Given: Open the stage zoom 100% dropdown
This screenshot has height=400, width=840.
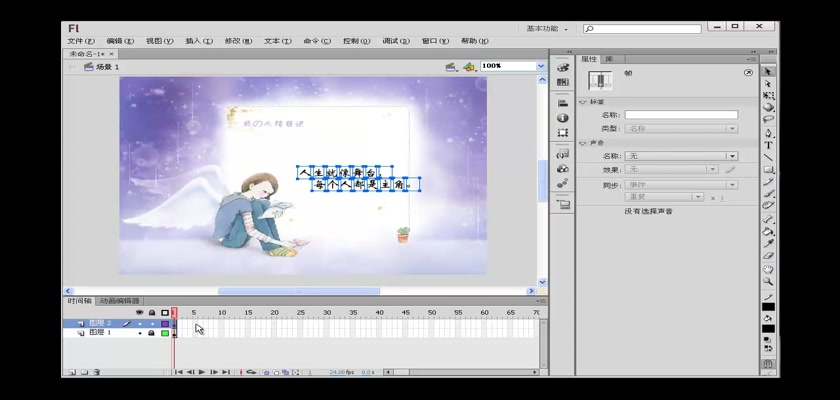Looking at the screenshot, I should (x=541, y=66).
